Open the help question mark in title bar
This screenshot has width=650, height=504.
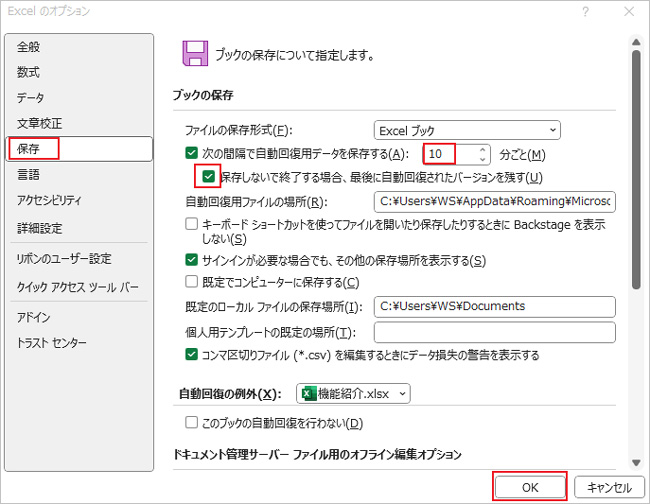pyautogui.click(x=585, y=12)
